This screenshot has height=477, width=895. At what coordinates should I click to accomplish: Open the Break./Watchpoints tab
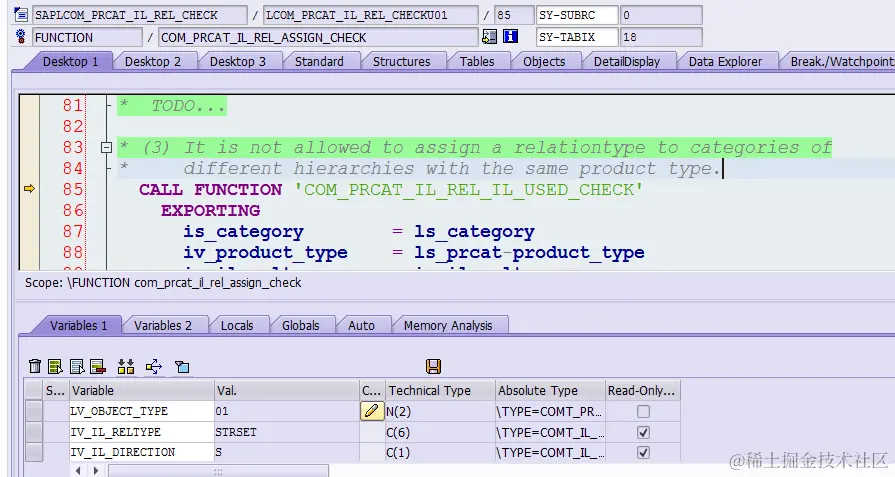click(x=842, y=62)
